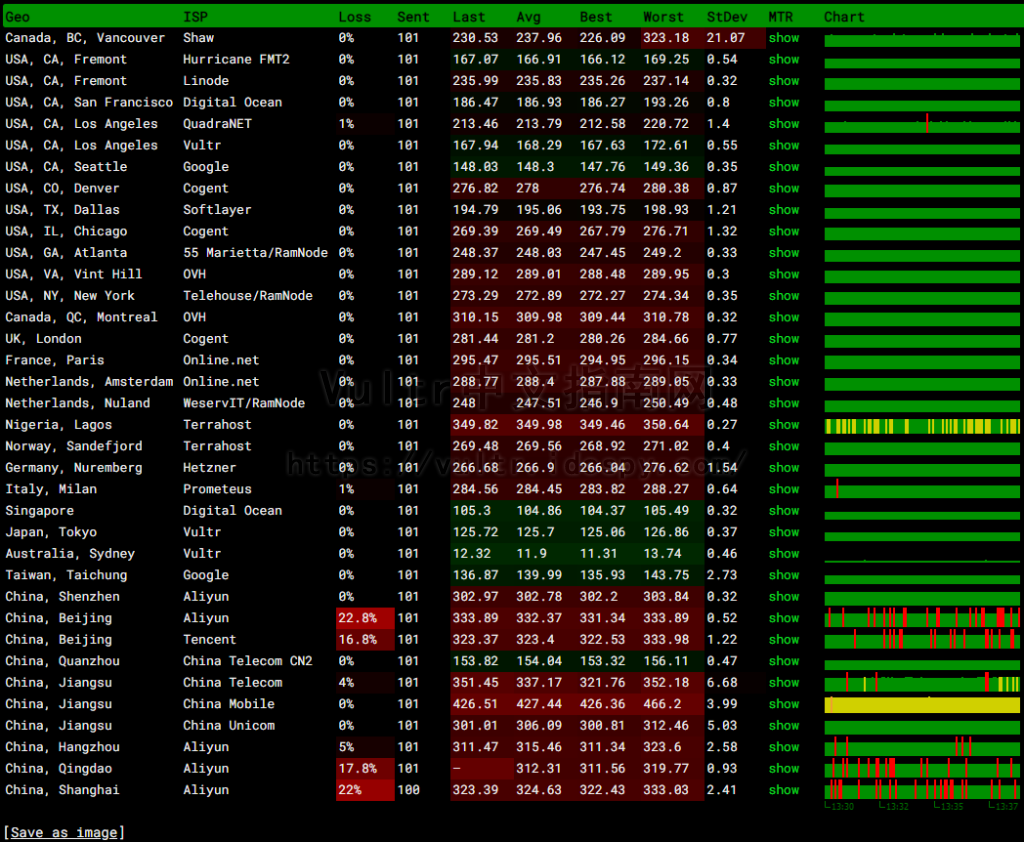1024x842 pixels.
Task: Show MTR for Hangzhou Aliyun row
Action: point(784,747)
